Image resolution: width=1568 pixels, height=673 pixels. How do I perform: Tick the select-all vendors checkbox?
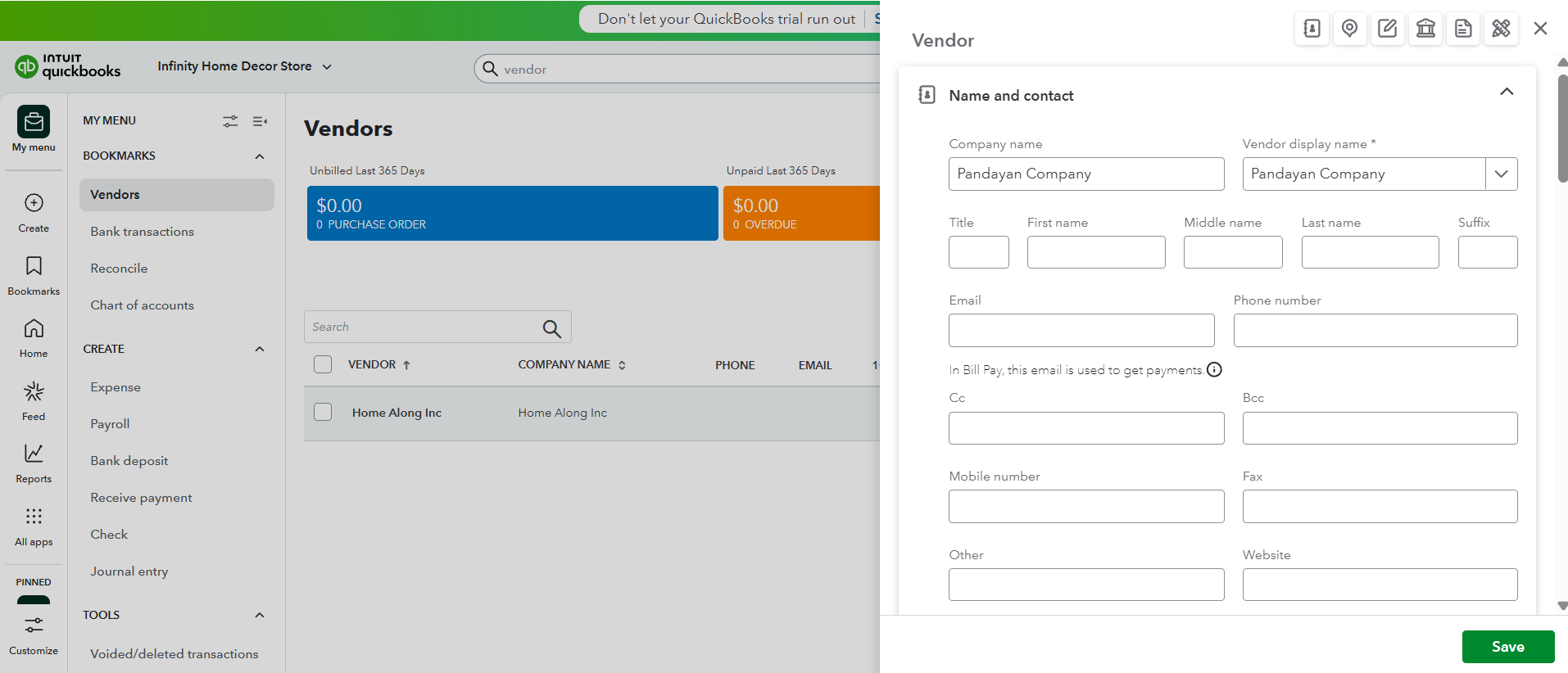(323, 364)
